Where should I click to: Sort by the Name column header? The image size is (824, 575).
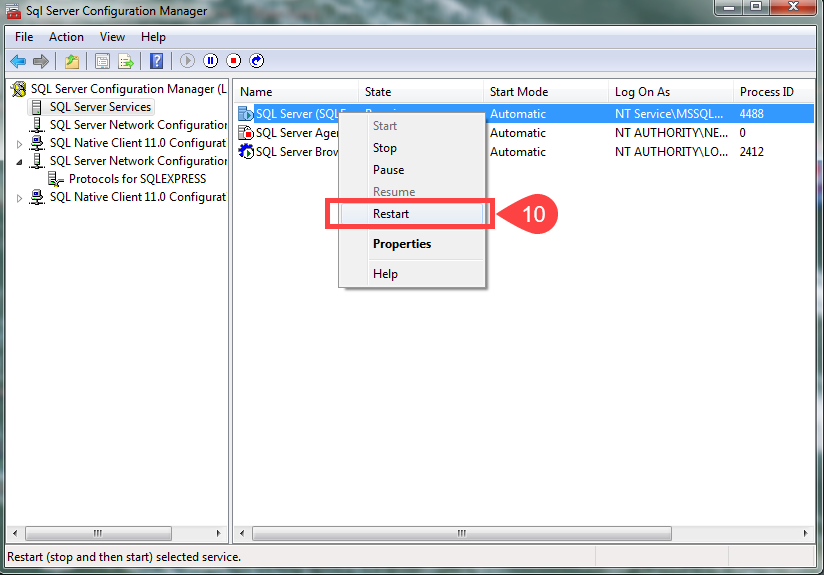point(295,91)
